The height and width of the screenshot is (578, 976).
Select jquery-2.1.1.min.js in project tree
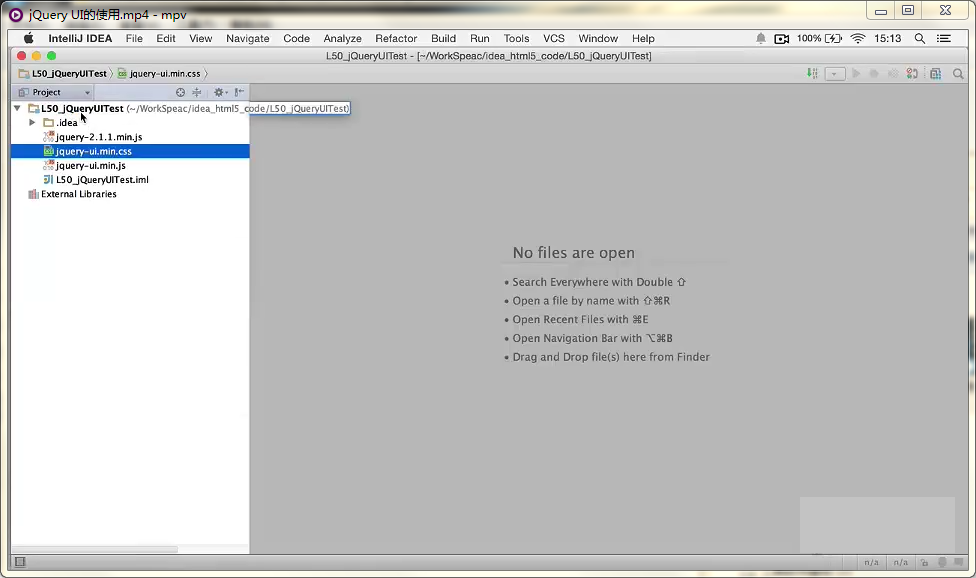(x=99, y=137)
